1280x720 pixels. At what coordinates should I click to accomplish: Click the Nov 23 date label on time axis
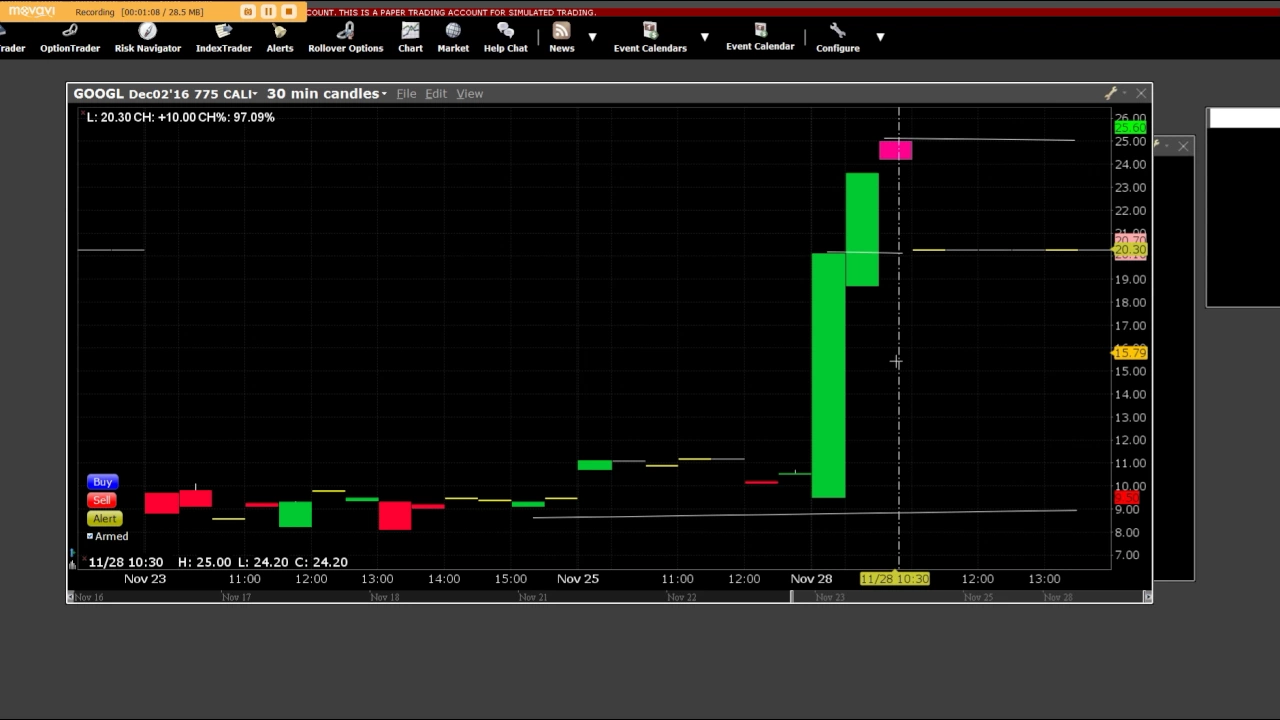pos(145,579)
